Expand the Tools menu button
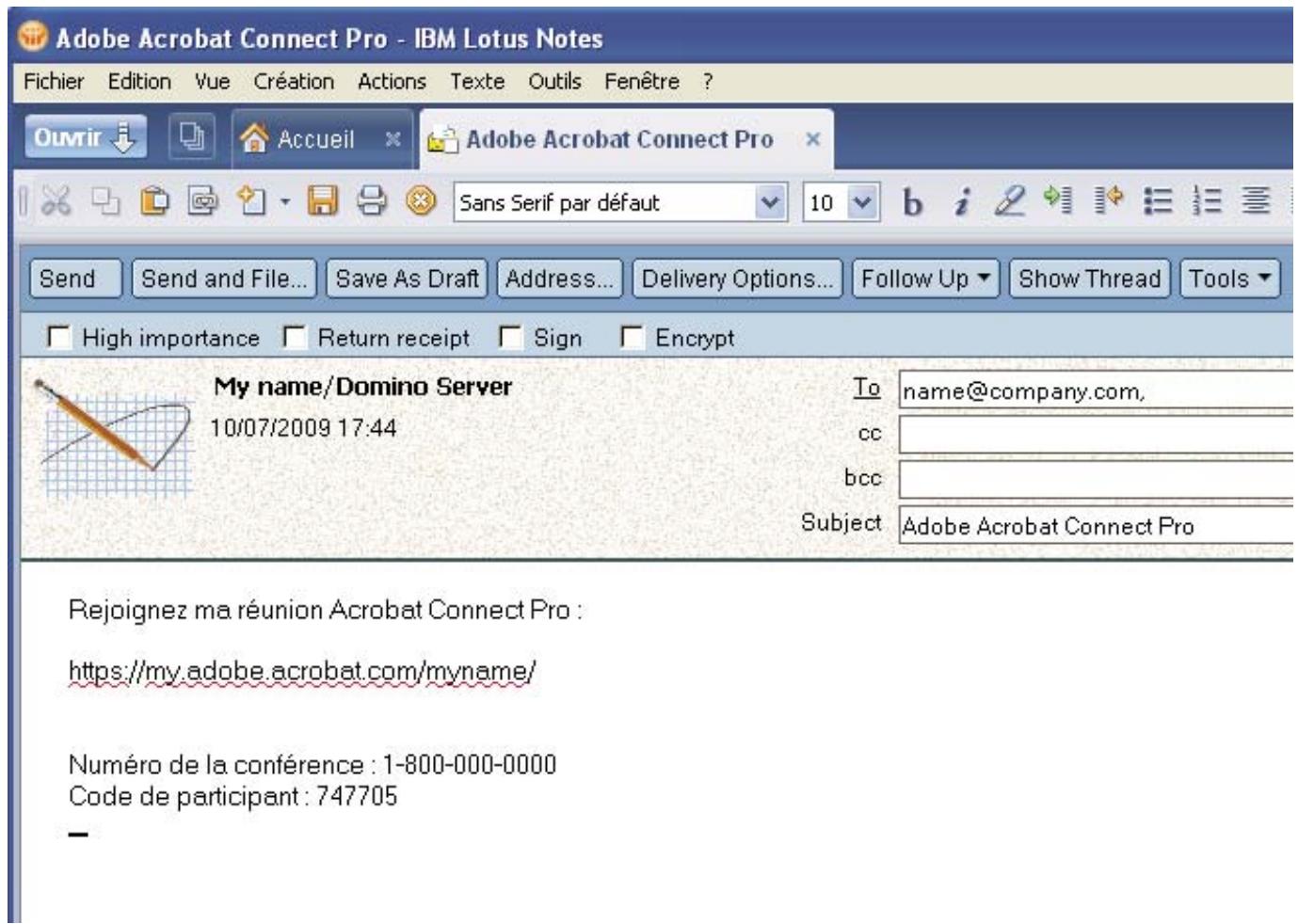 [1229, 279]
